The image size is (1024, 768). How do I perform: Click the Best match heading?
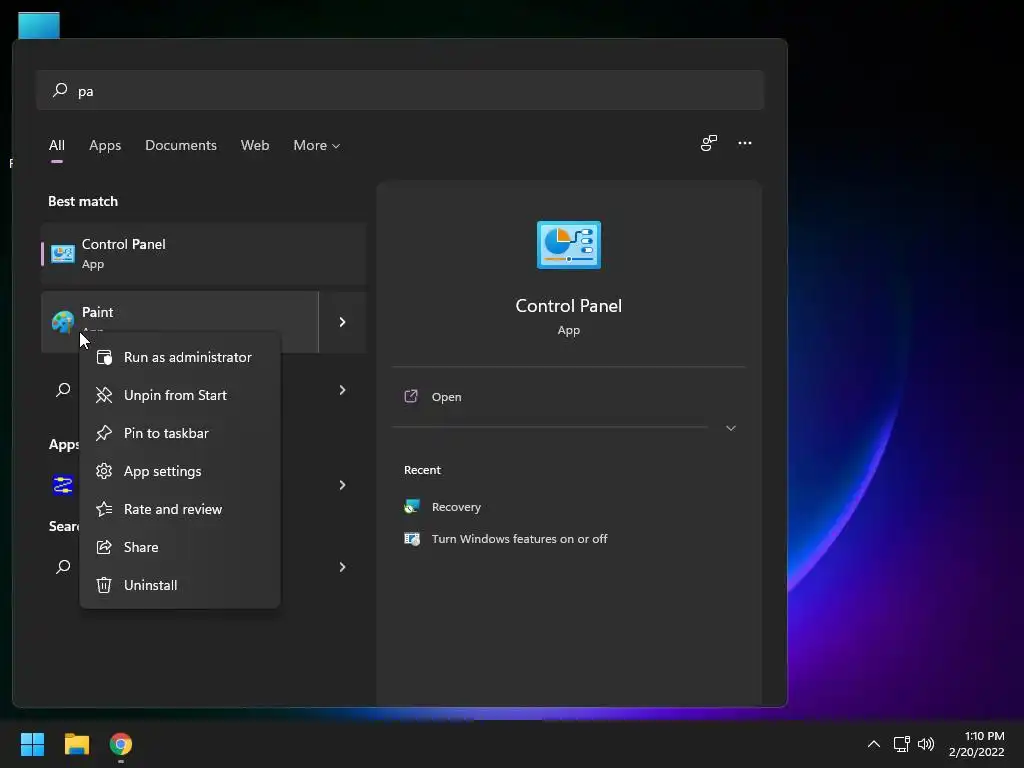(x=83, y=201)
